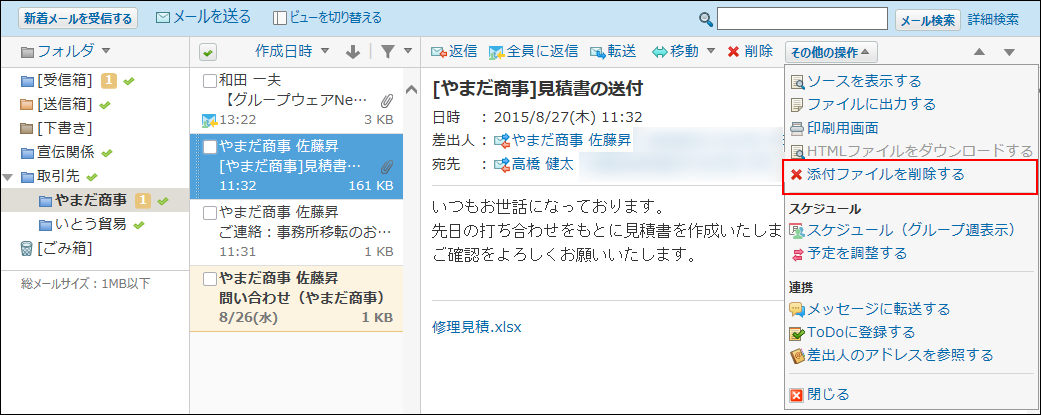The width and height of the screenshot is (1041, 415).
Task: Click the ごみ箱 trash can icon
Action: click(x=27, y=249)
